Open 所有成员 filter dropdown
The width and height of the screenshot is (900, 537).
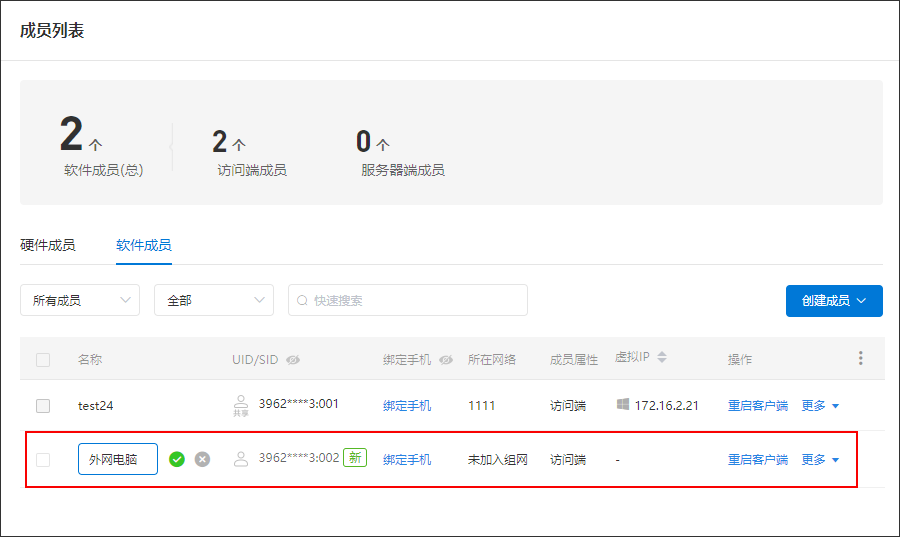80,300
